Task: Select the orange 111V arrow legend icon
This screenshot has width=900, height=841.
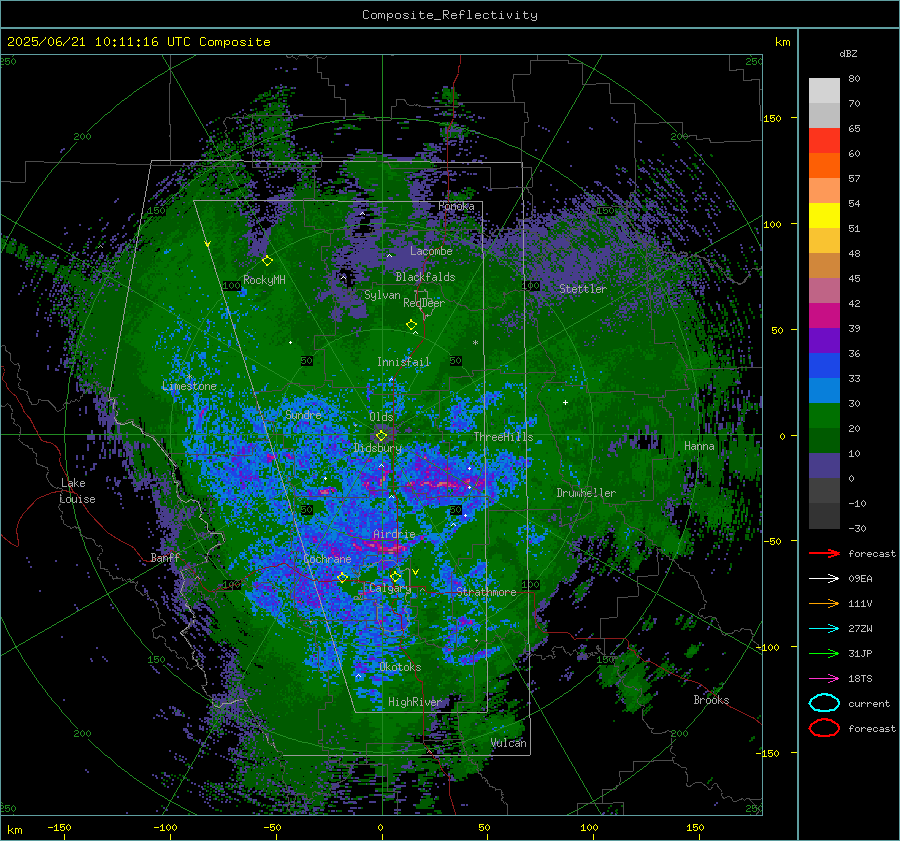Action: click(824, 603)
